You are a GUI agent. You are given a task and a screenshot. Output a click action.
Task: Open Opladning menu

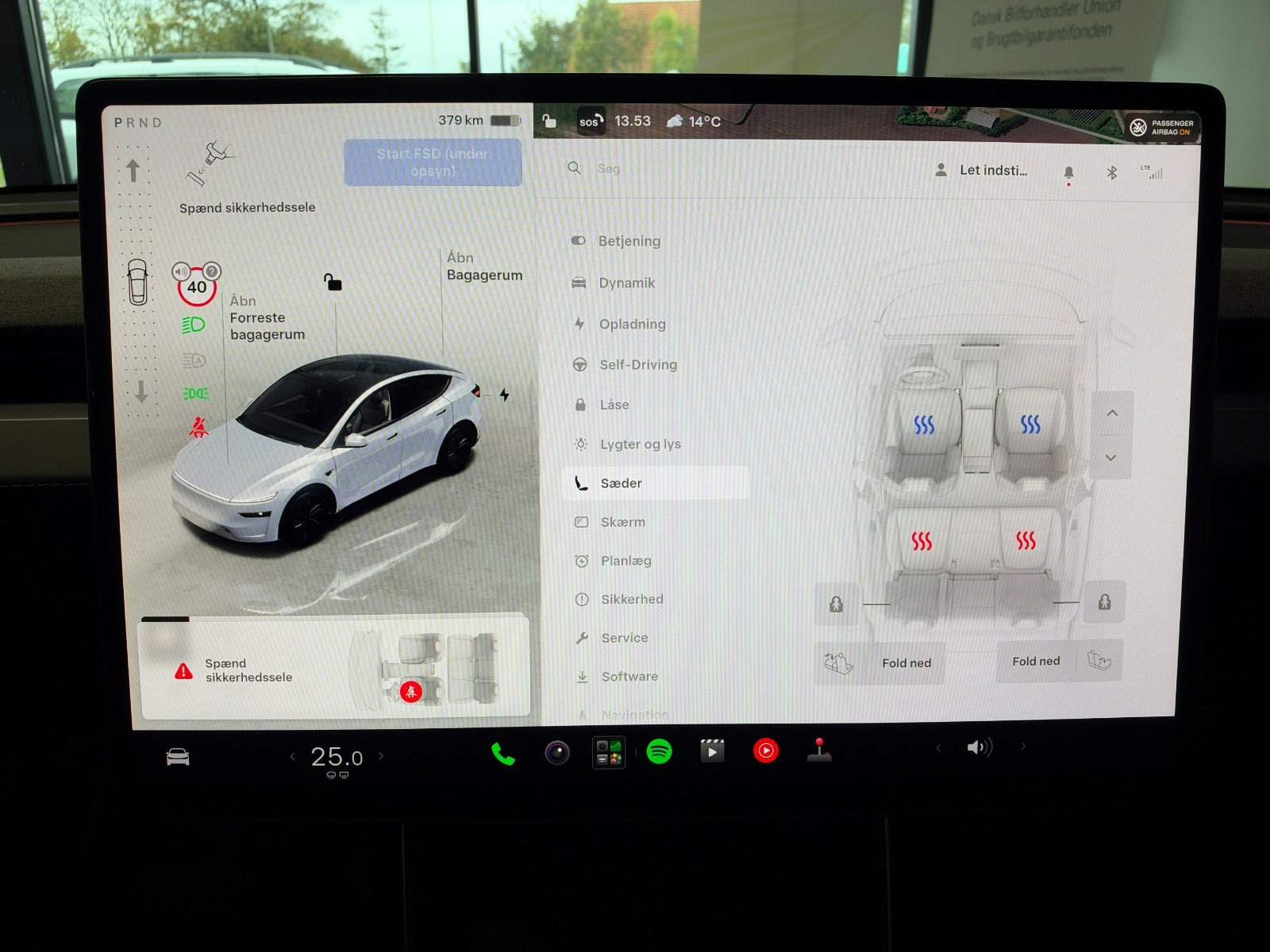619,324
